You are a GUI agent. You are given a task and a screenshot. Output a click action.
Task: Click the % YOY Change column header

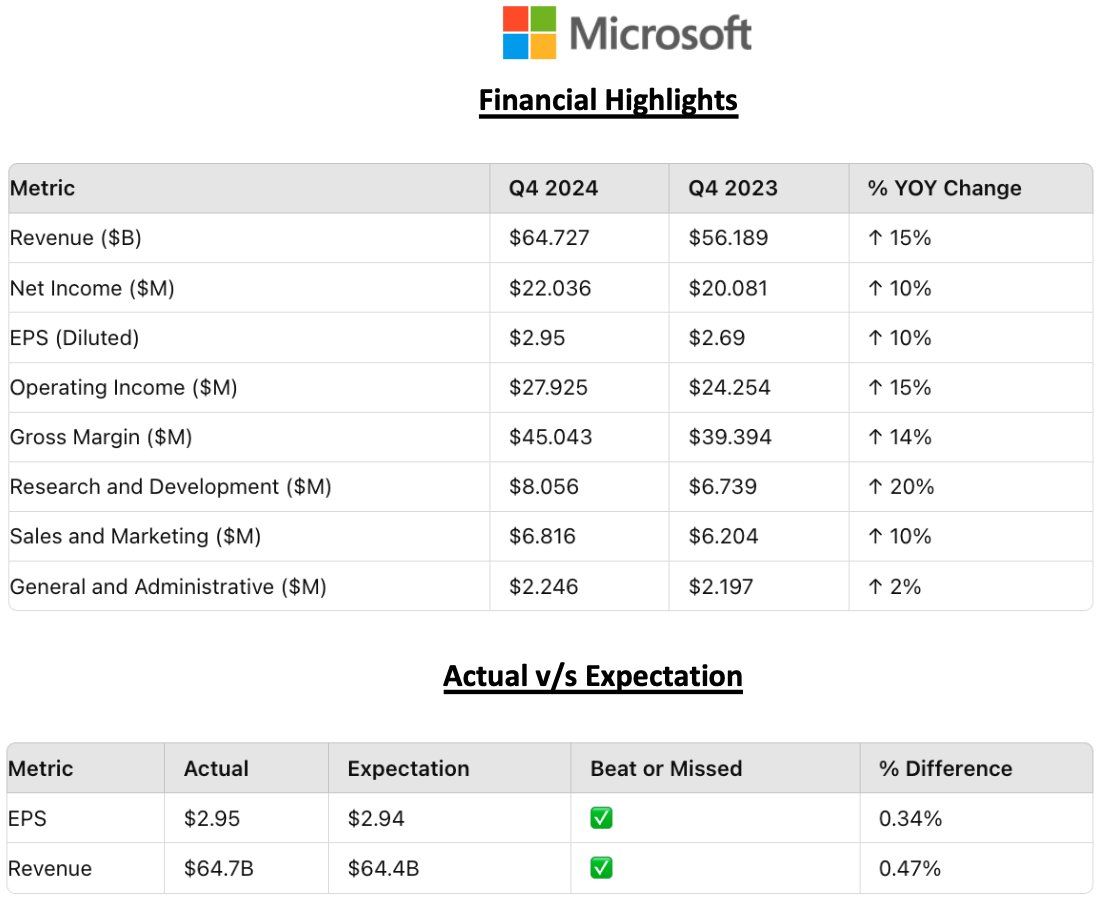(x=945, y=188)
